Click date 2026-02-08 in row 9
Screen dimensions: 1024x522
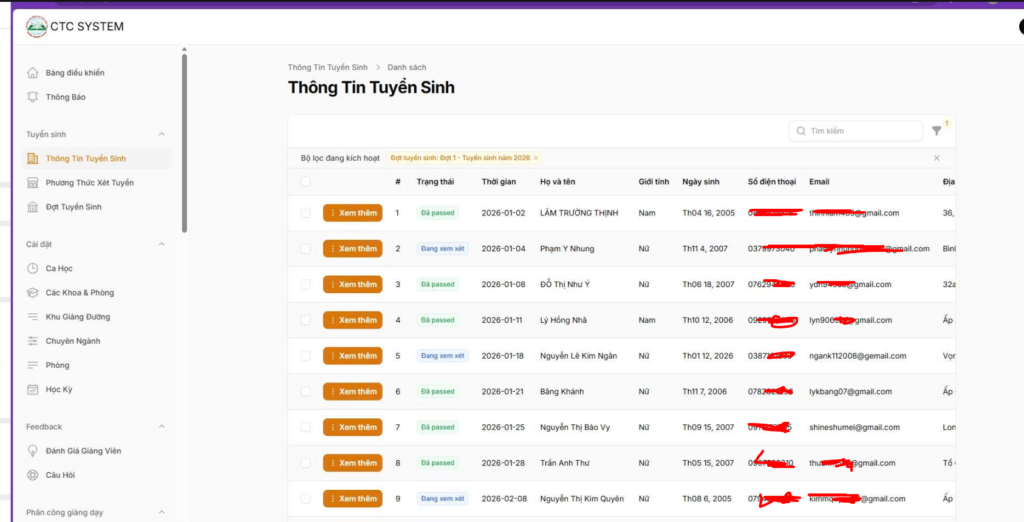[504, 498]
